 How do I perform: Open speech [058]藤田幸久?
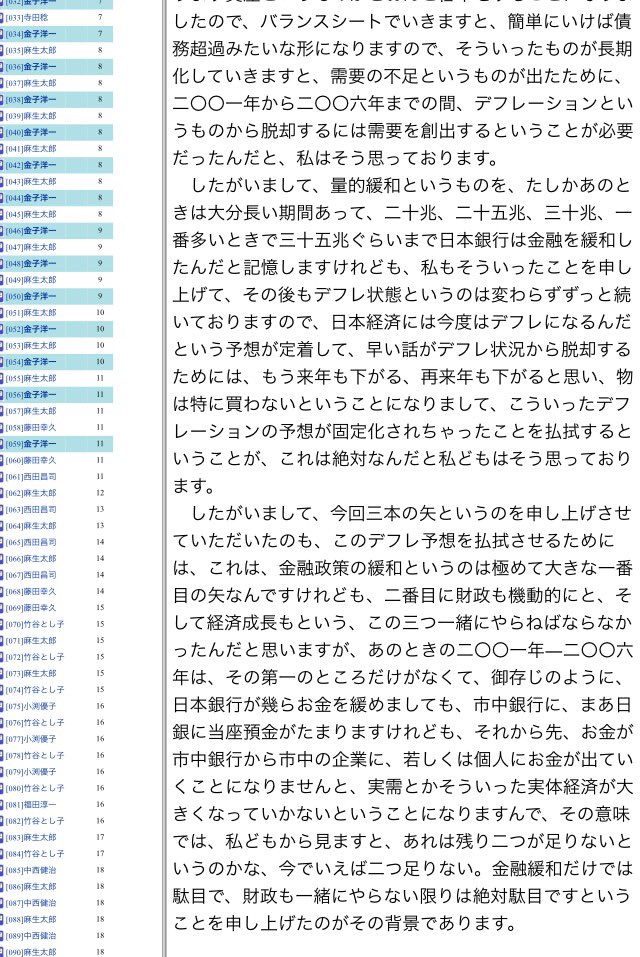pyautogui.click(x=31, y=428)
